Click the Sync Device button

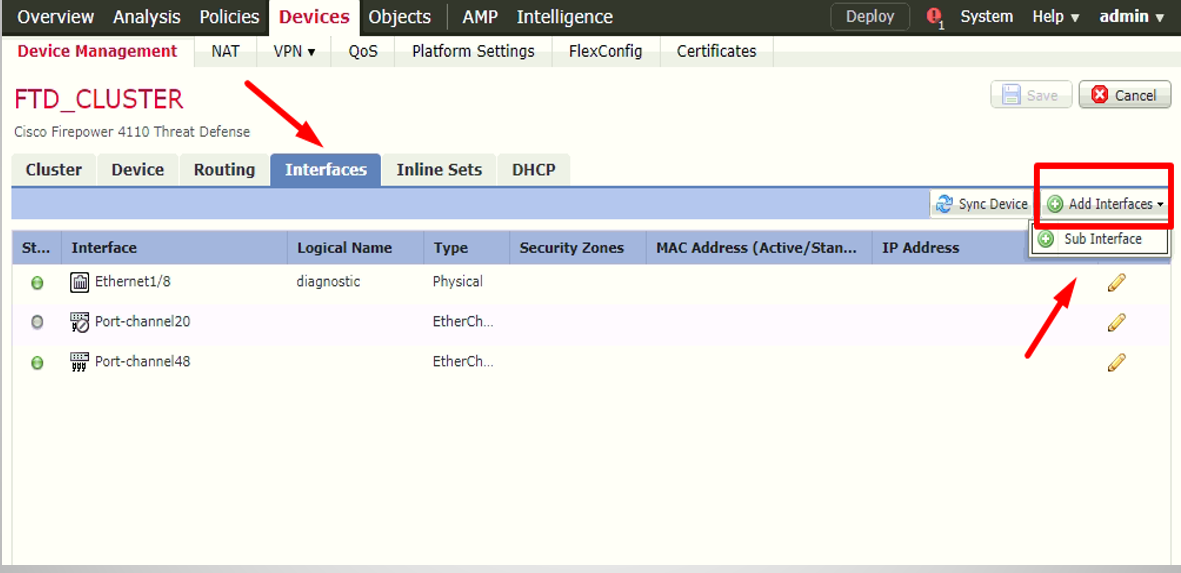tap(981, 204)
